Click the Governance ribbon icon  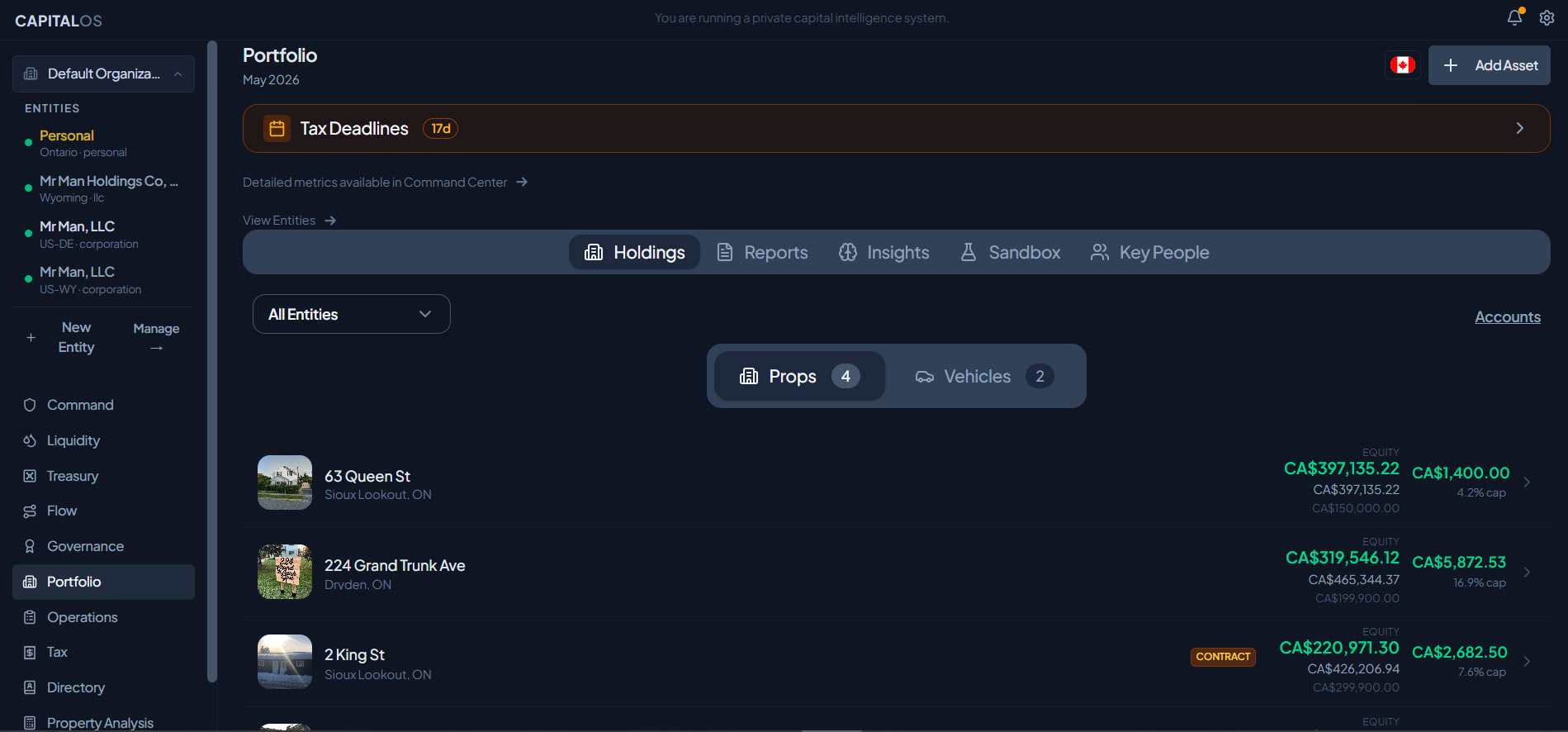(30, 546)
